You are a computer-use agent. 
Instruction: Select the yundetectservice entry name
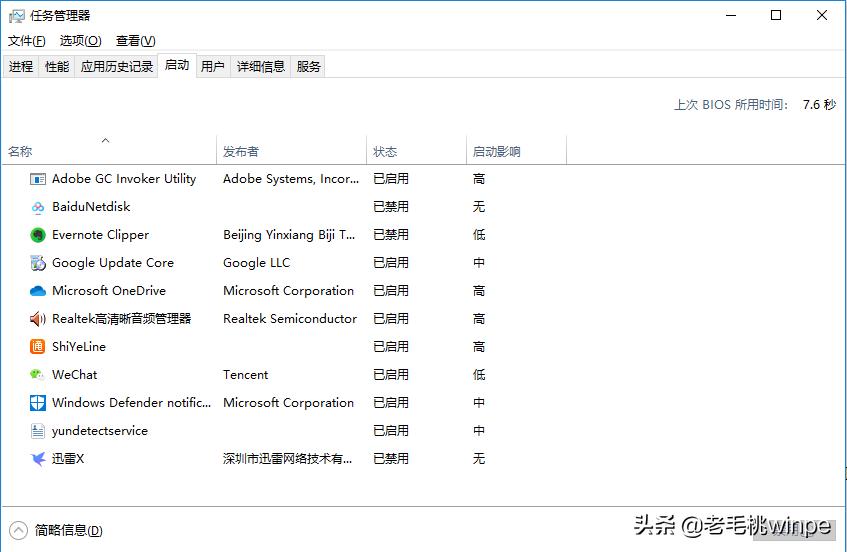pyautogui.click(x=100, y=431)
